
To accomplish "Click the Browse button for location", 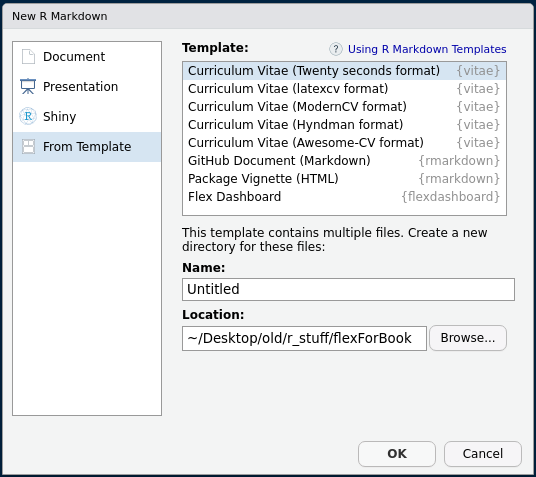I will 468,338.
